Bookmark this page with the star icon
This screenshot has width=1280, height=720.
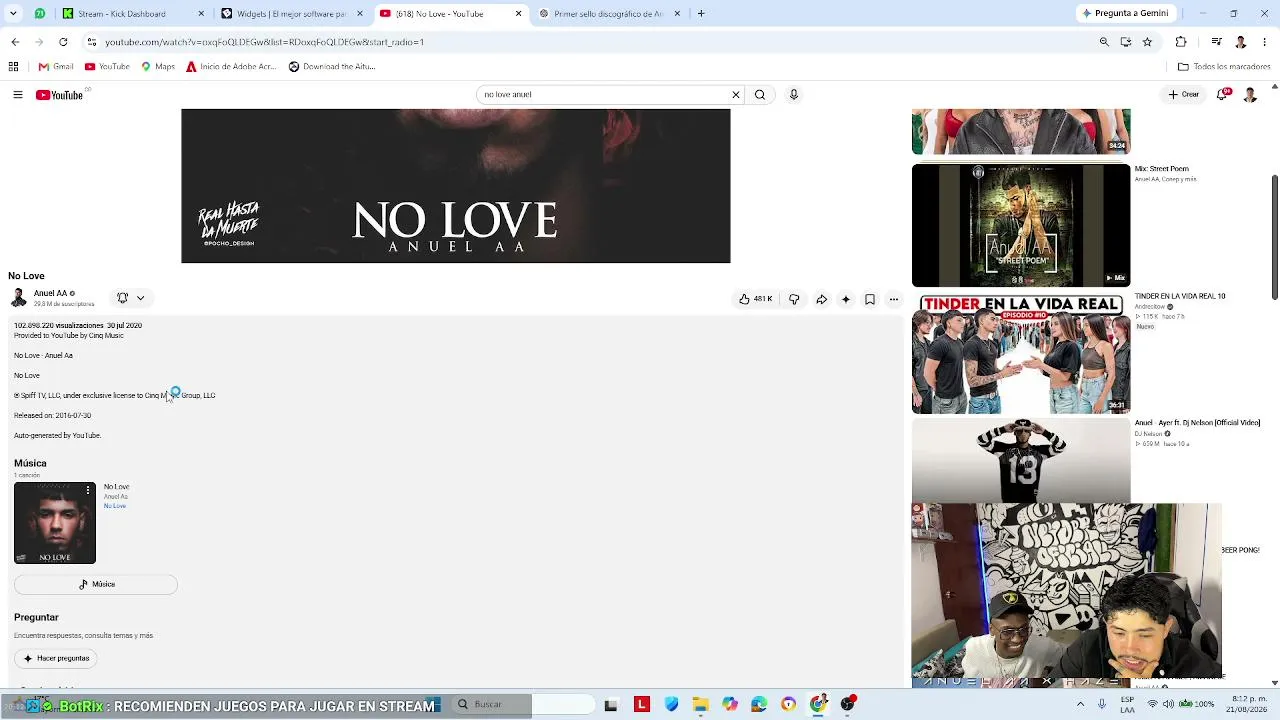coord(1147,42)
